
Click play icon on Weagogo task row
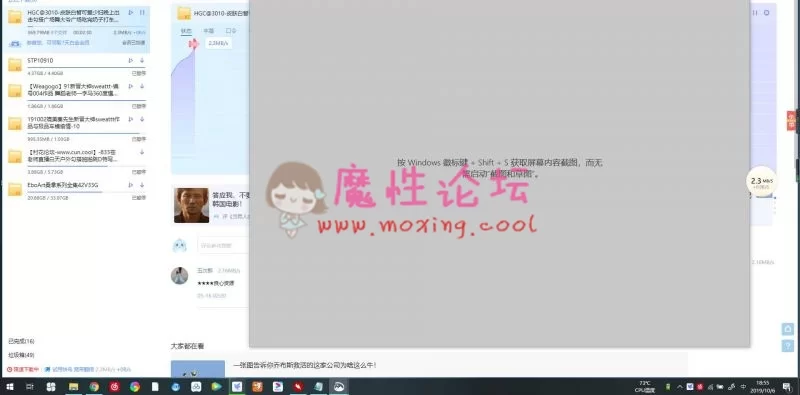tap(131, 86)
